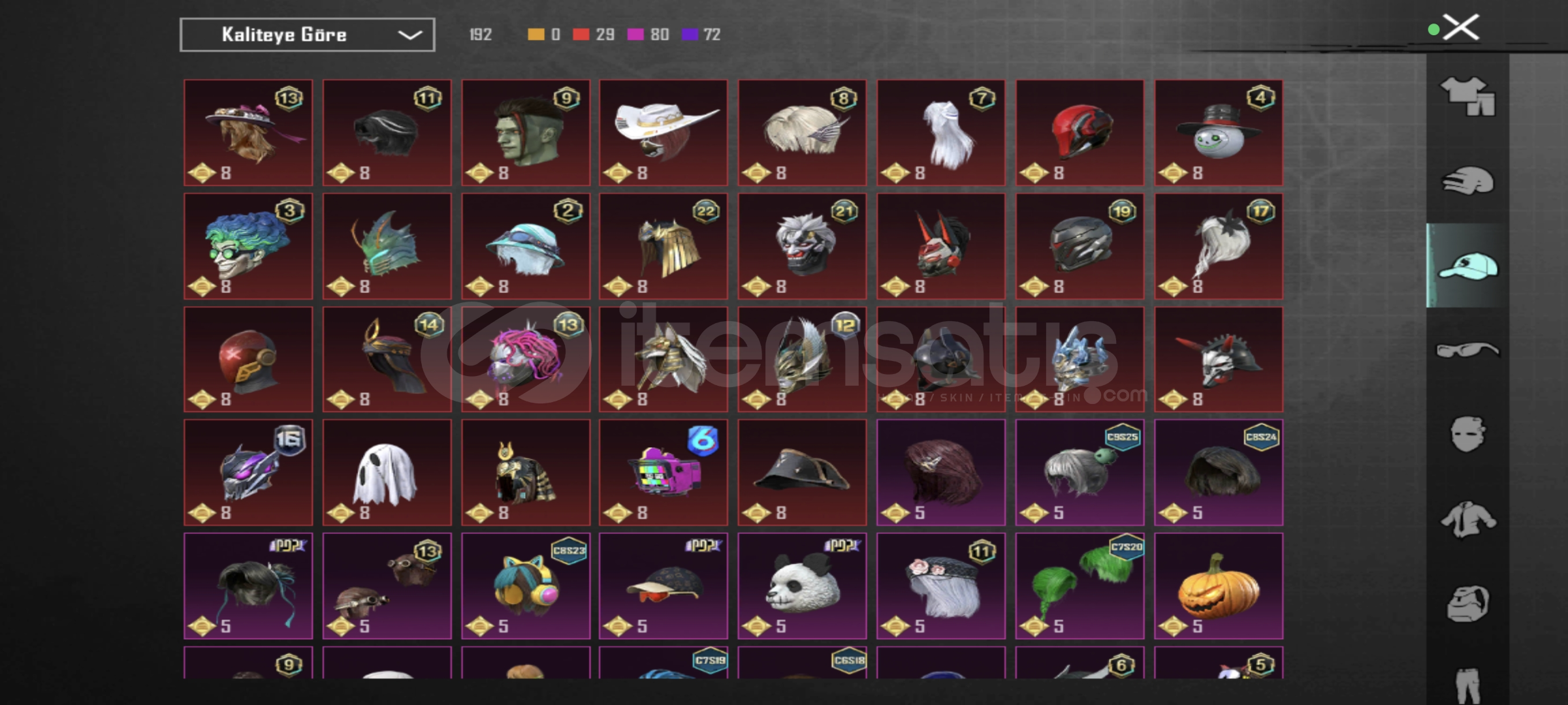Viewport: 1568px width, 705px height.
Task: Pick the blue-haired joker mask item
Action: 248,246
